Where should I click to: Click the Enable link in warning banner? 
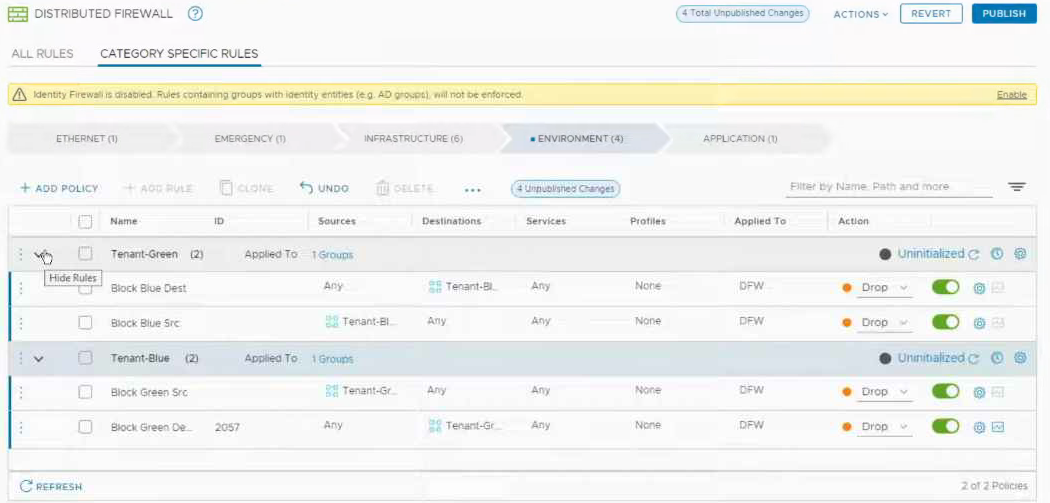click(x=1011, y=95)
